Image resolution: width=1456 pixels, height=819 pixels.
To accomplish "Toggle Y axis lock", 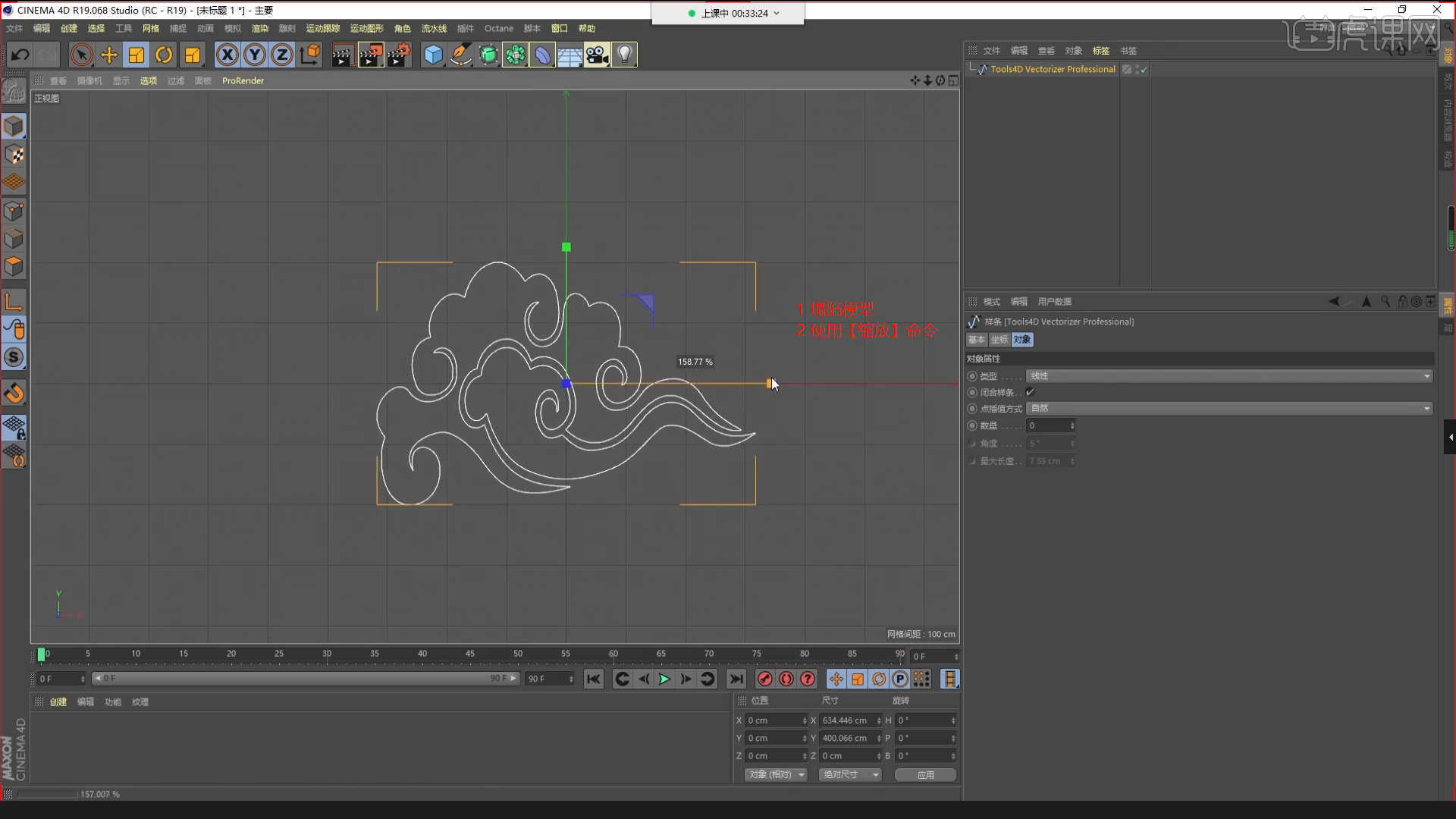I will 255,55.
